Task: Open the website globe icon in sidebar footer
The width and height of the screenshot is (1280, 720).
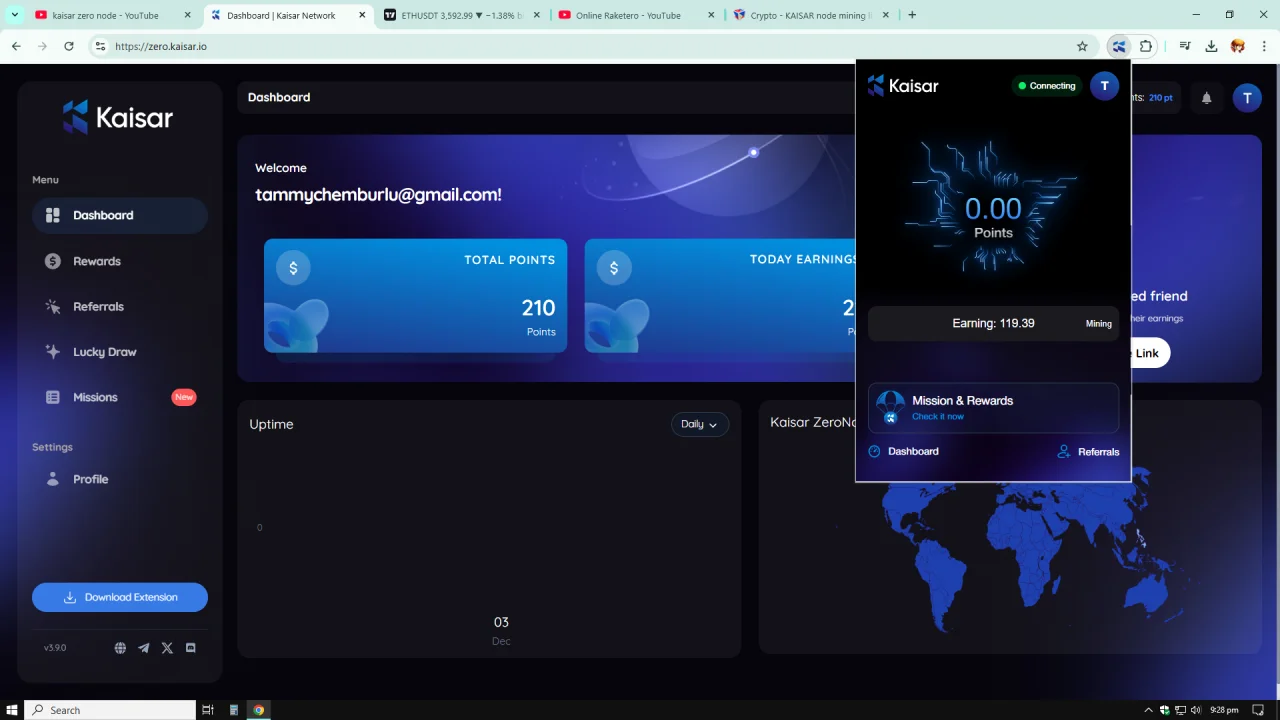Action: click(x=120, y=648)
